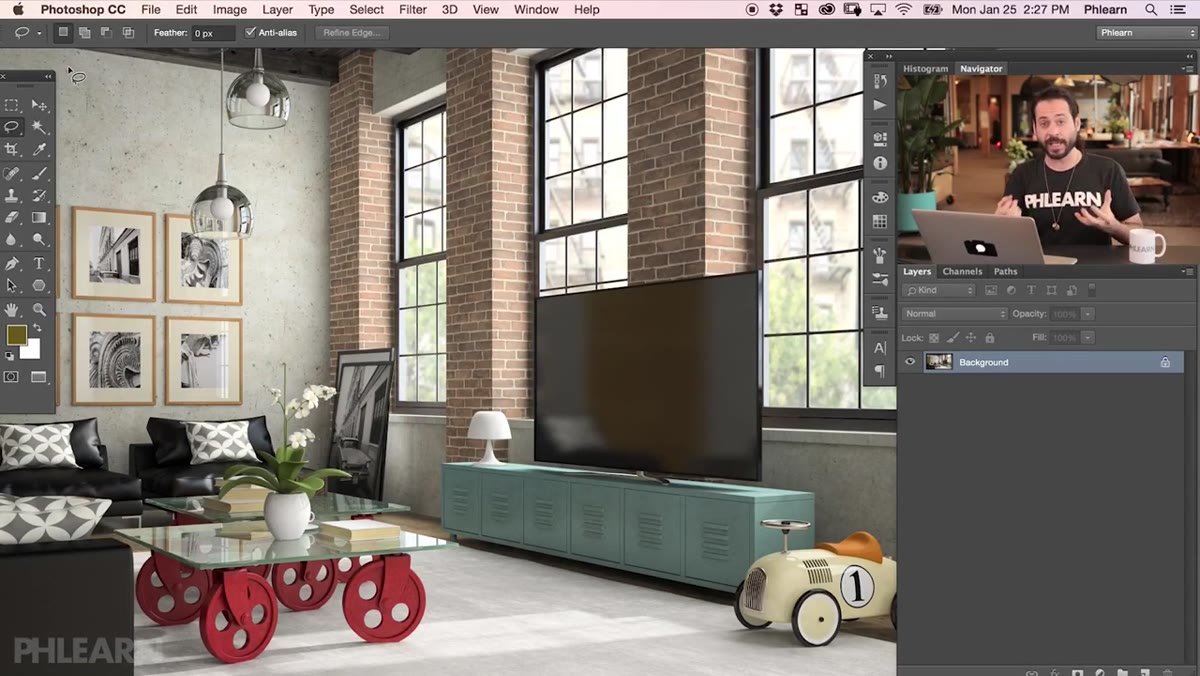Image resolution: width=1200 pixels, height=676 pixels.
Task: Toggle Background layer visibility eye
Action: [x=910, y=362]
